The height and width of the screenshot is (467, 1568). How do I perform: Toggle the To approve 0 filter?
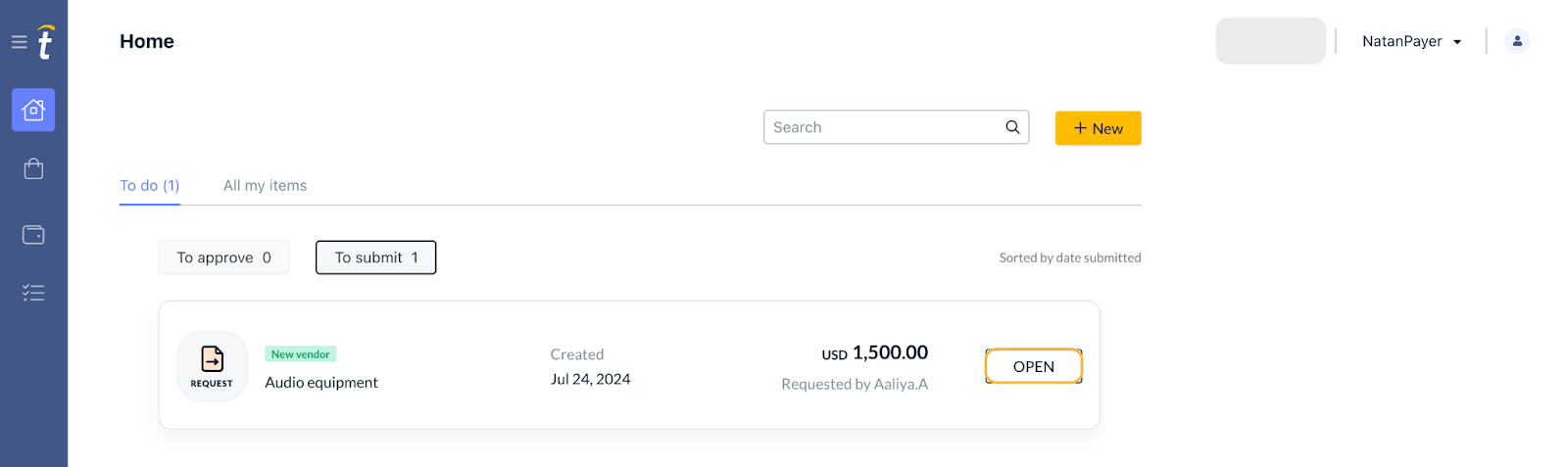click(x=223, y=257)
